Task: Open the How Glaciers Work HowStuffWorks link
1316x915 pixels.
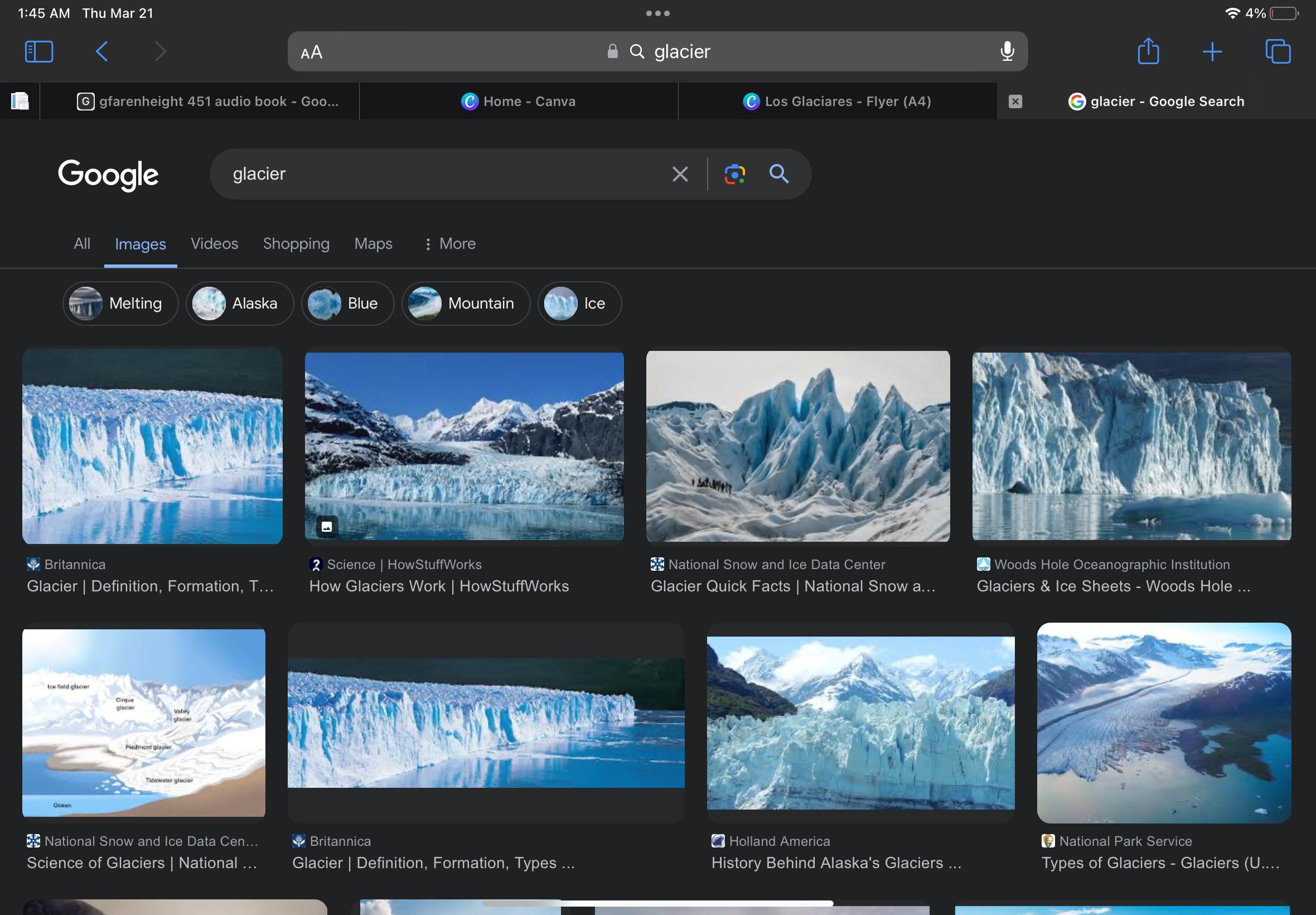Action: 439,586
